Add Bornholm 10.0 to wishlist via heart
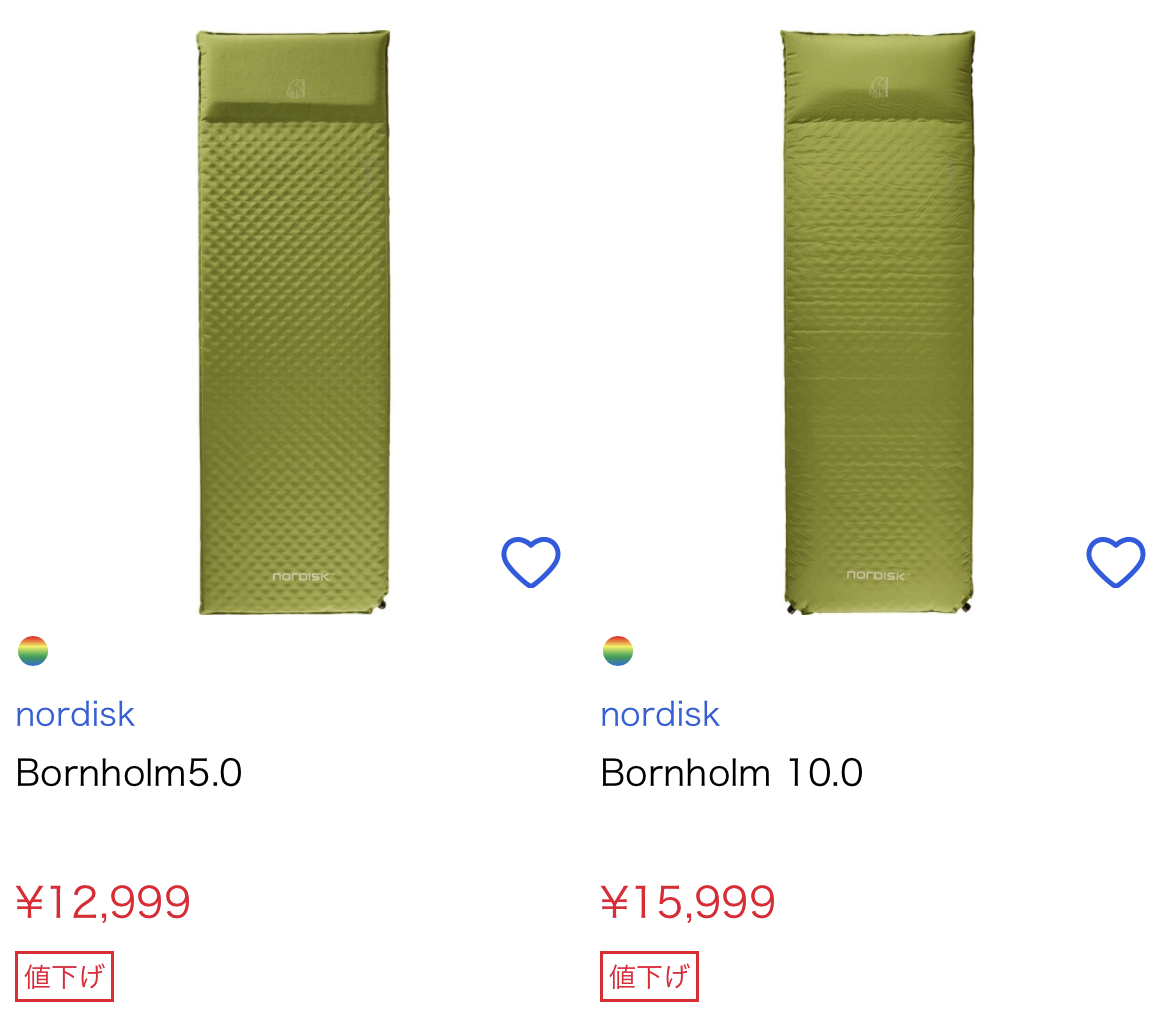 click(x=1115, y=562)
